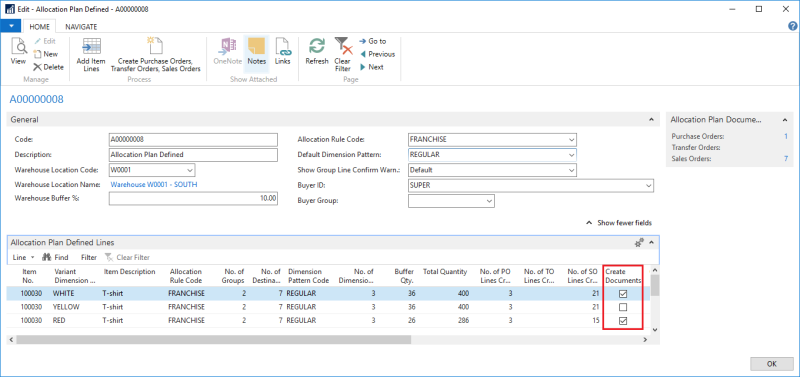The image size is (800, 377).
Task: Click the lines part settings gear icon
Action: click(639, 243)
